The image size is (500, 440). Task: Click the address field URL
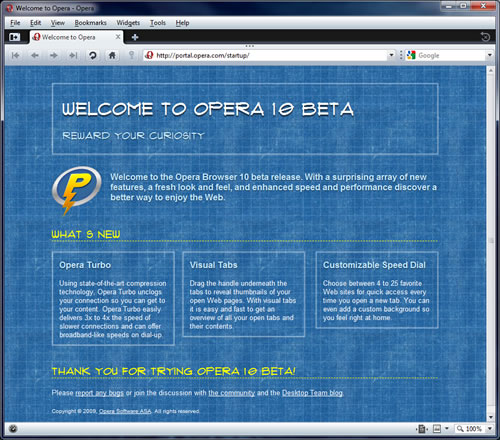pyautogui.click(x=203, y=55)
